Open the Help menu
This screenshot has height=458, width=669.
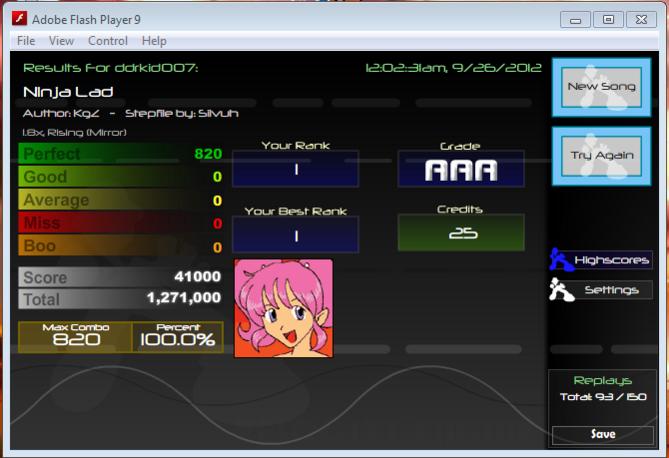[x=154, y=41]
